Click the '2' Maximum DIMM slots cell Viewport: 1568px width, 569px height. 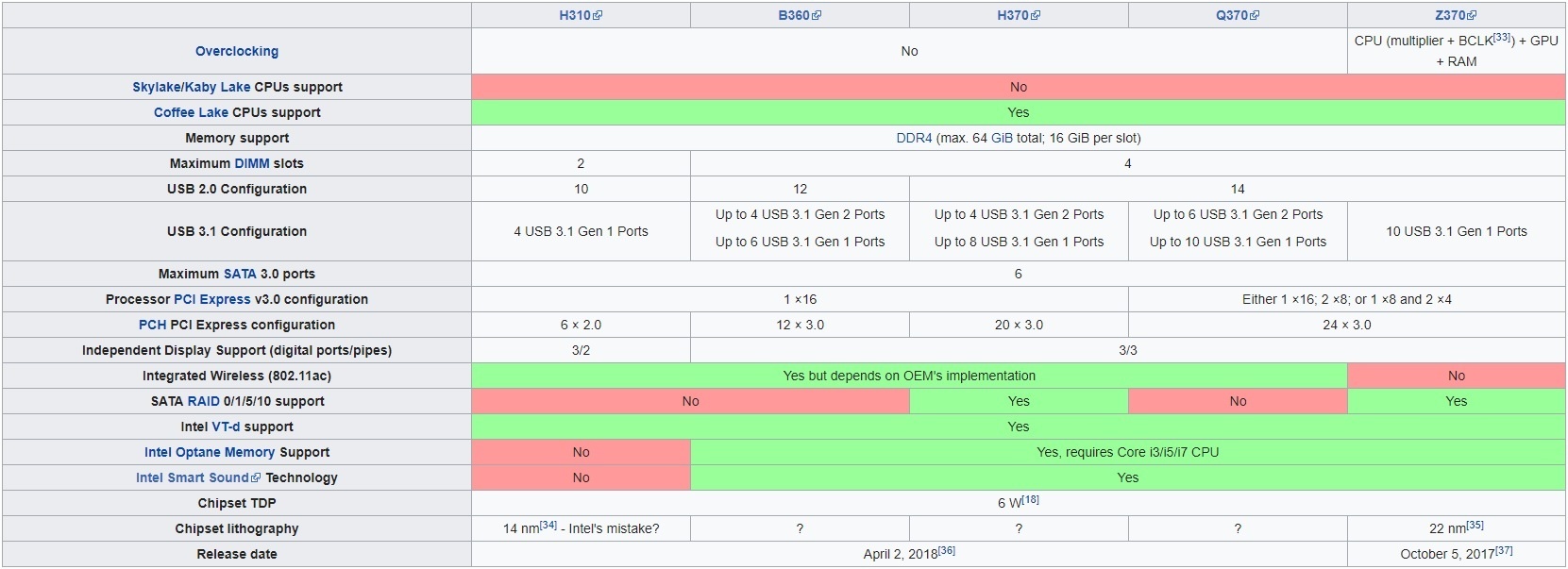[581, 163]
